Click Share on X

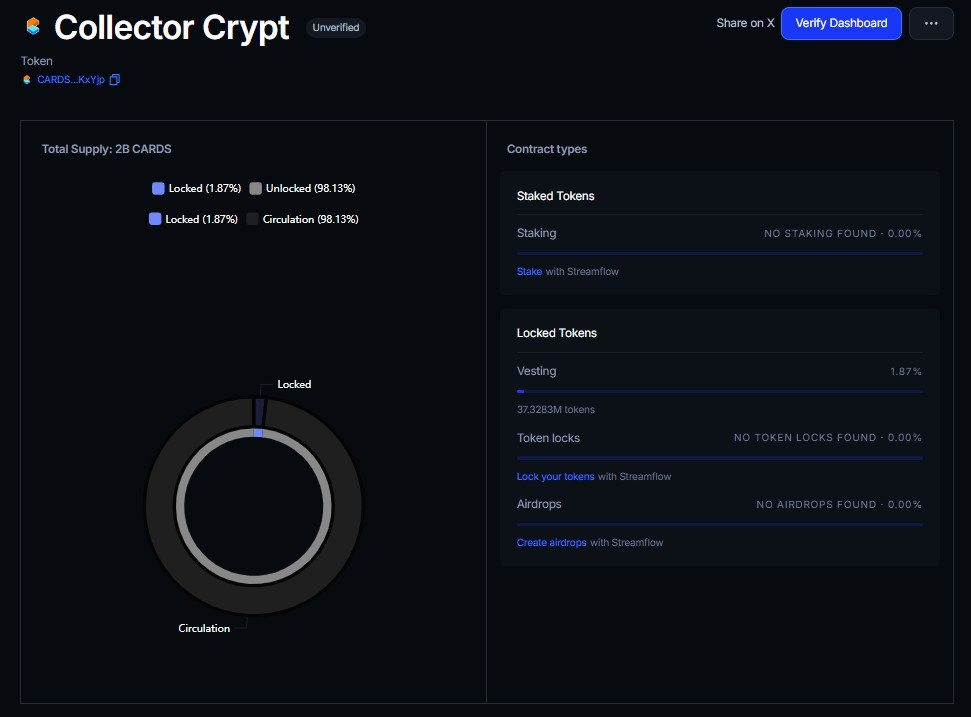point(745,23)
